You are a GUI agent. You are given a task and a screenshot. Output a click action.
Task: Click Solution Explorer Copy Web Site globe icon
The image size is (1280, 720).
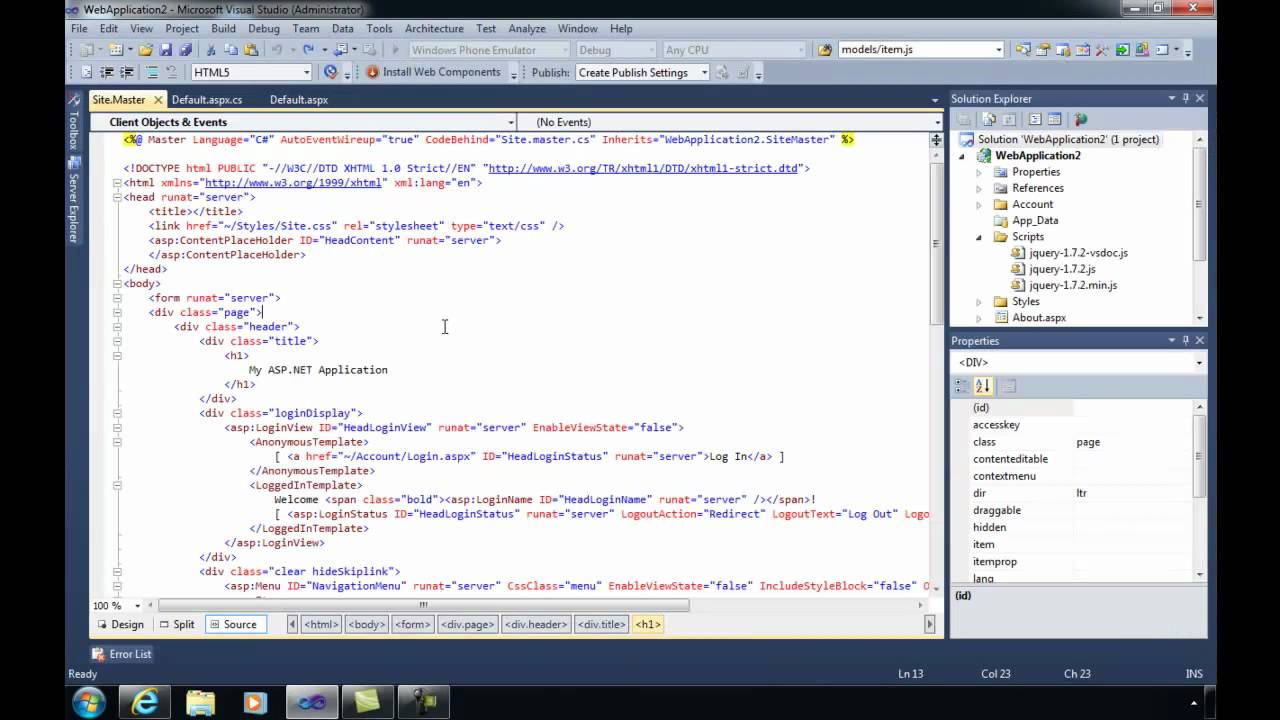(x=1080, y=120)
